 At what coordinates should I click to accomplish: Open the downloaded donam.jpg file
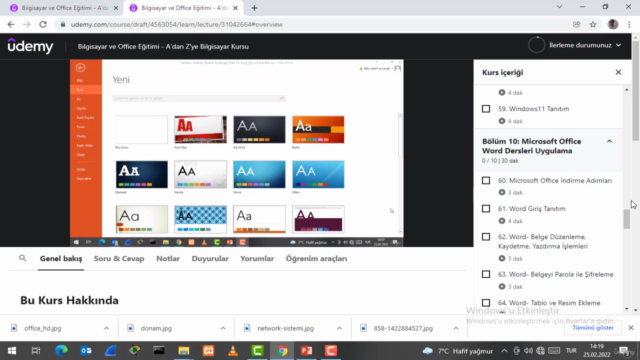pyautogui.click(x=156, y=328)
